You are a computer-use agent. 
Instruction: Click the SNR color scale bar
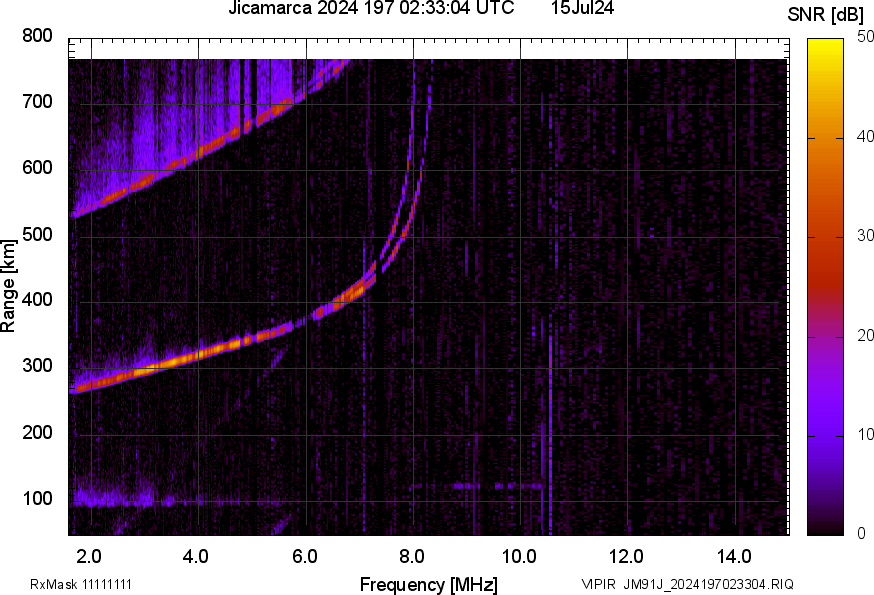[x=826, y=287]
